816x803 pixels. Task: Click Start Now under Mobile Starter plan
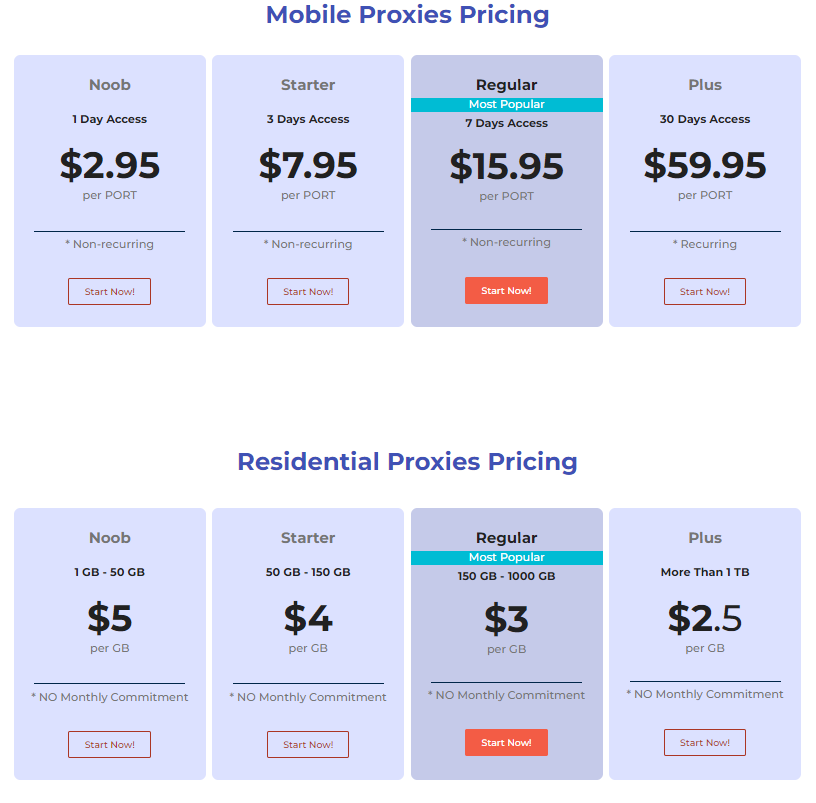308,291
